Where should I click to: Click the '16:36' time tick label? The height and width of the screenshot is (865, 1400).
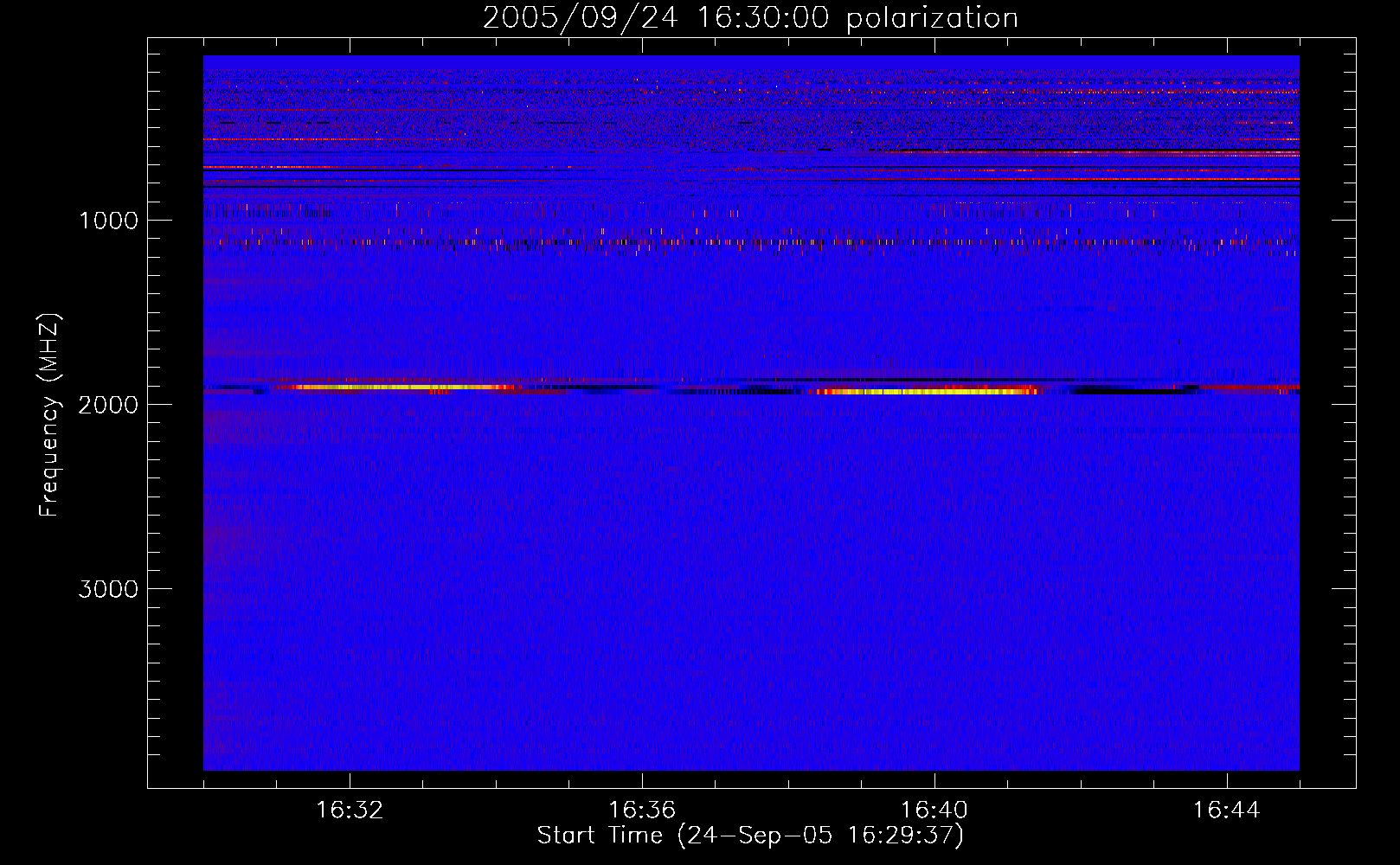642,811
